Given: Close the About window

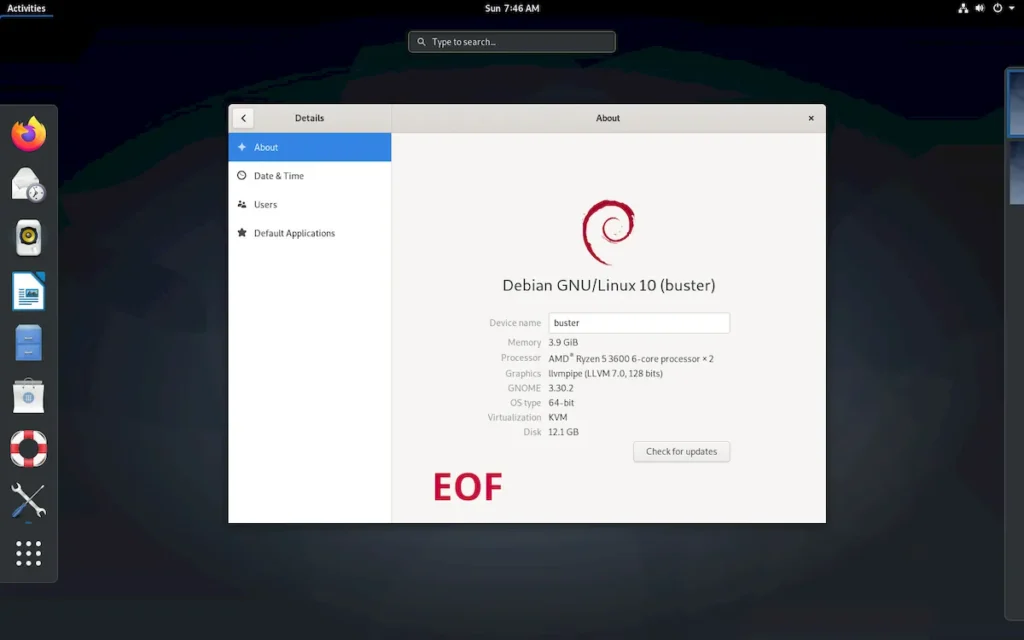Looking at the screenshot, I should coord(811,118).
